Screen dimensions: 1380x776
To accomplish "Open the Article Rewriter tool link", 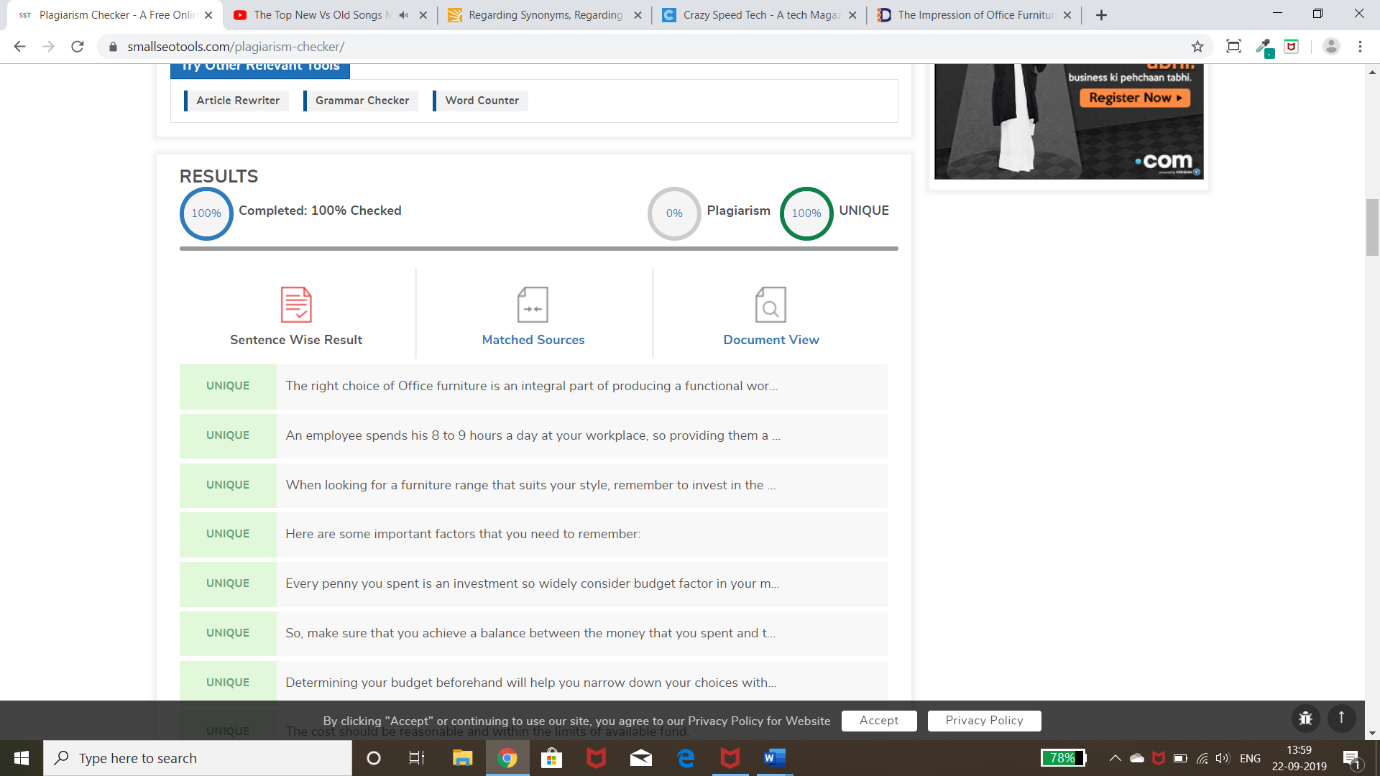I will 238,101.
